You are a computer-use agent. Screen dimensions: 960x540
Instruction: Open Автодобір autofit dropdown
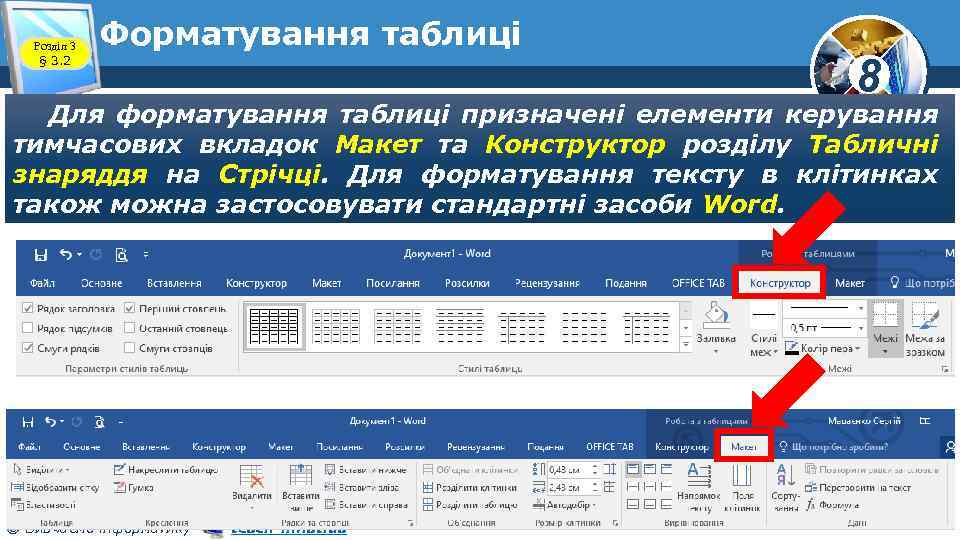pyautogui.click(x=564, y=505)
